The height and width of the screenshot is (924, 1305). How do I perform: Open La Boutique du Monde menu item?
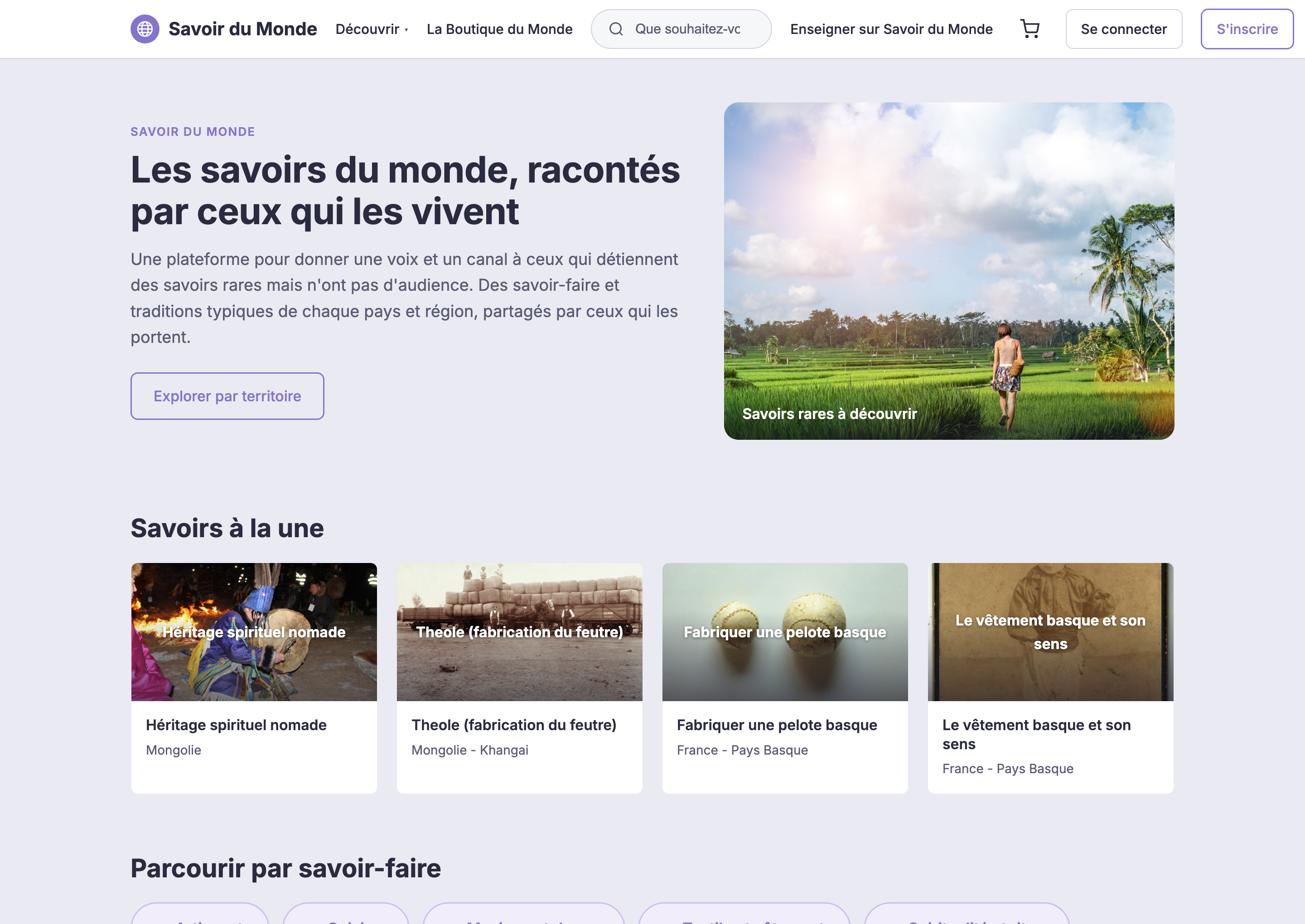[x=499, y=29]
